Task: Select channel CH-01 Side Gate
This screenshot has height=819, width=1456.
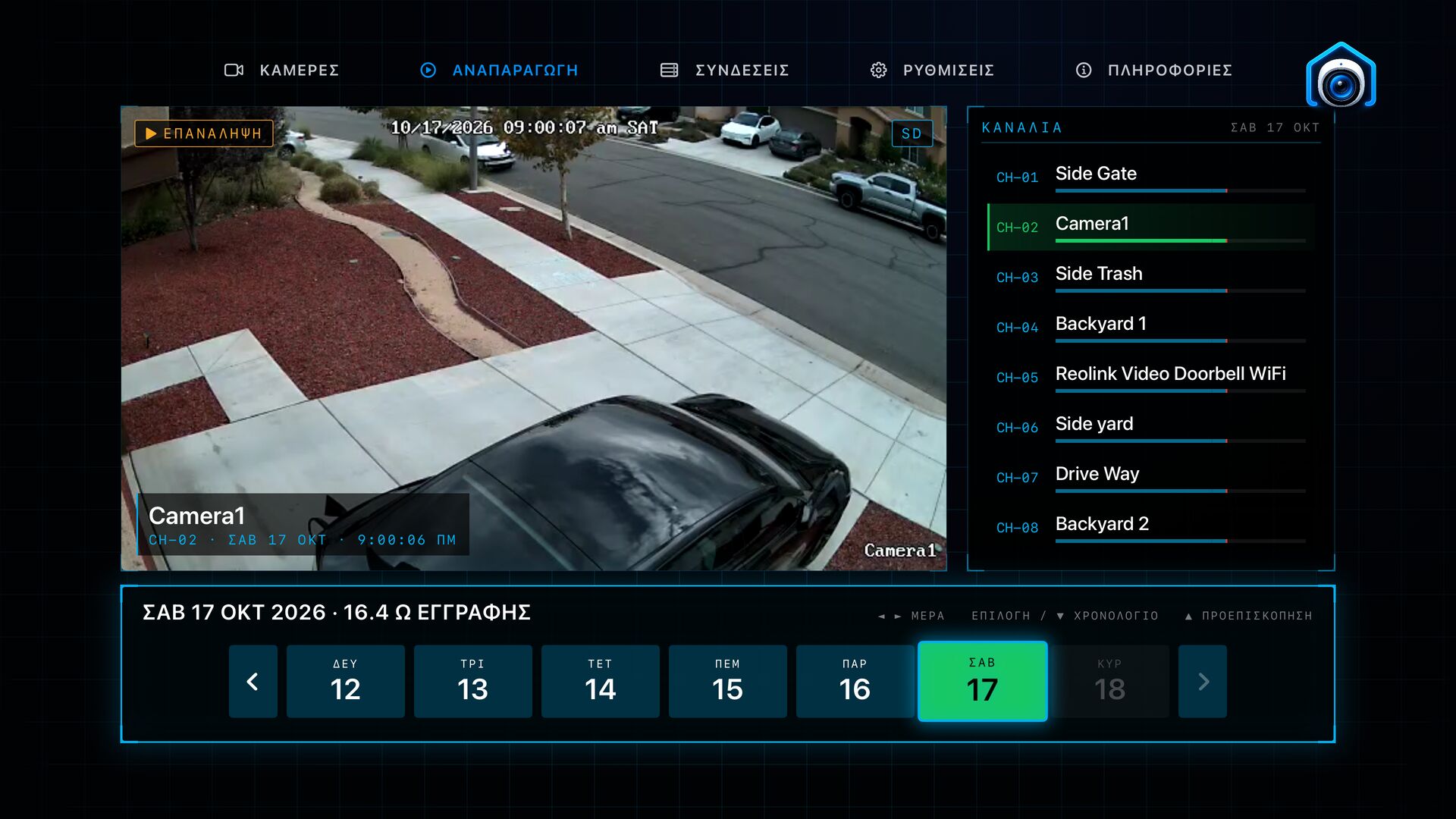Action: pos(1150,177)
